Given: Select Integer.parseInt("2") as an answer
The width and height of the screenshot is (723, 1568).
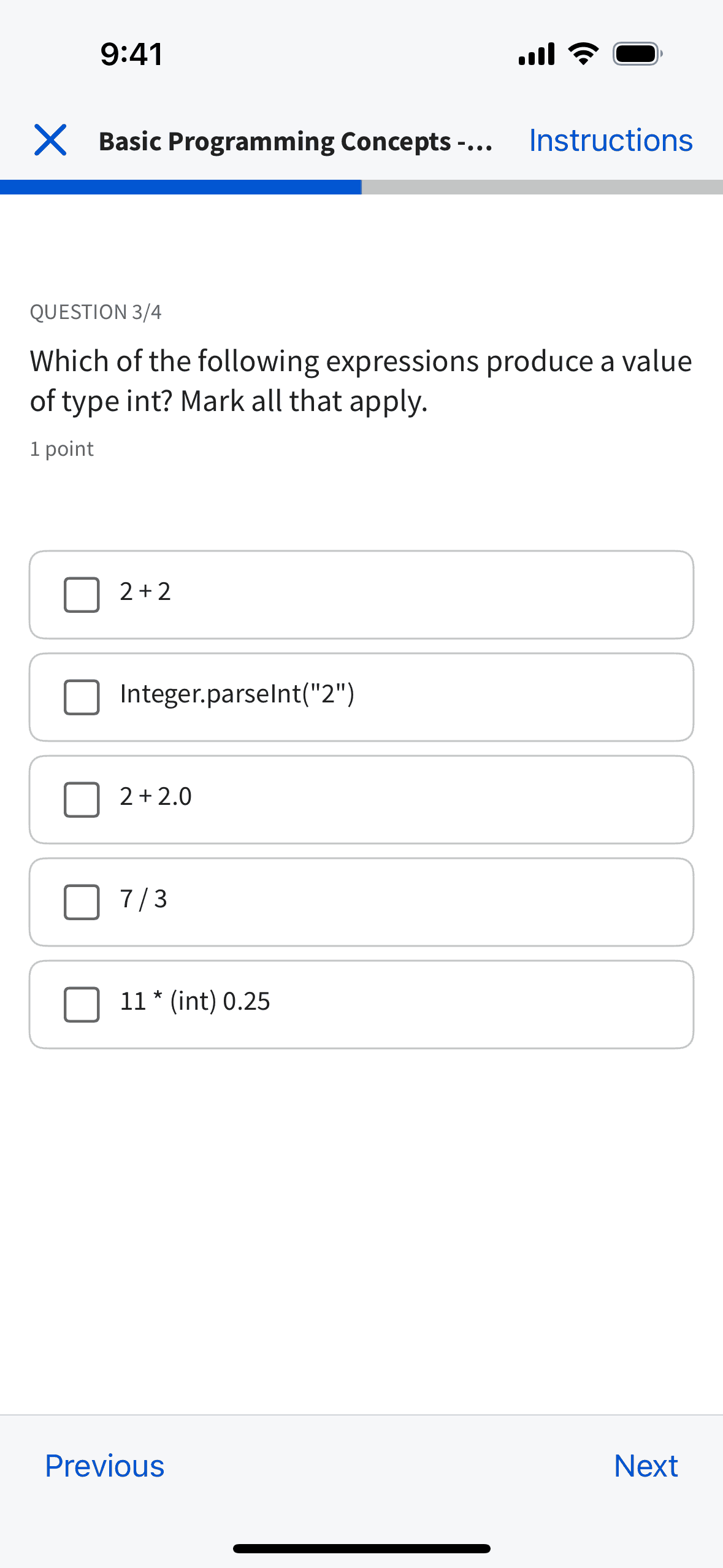Looking at the screenshot, I should pos(82,696).
